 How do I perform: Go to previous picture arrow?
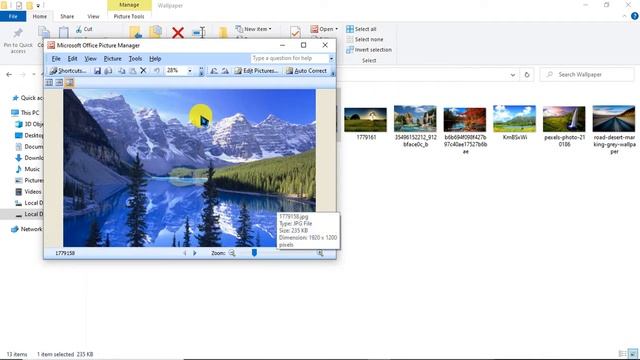coord(185,253)
